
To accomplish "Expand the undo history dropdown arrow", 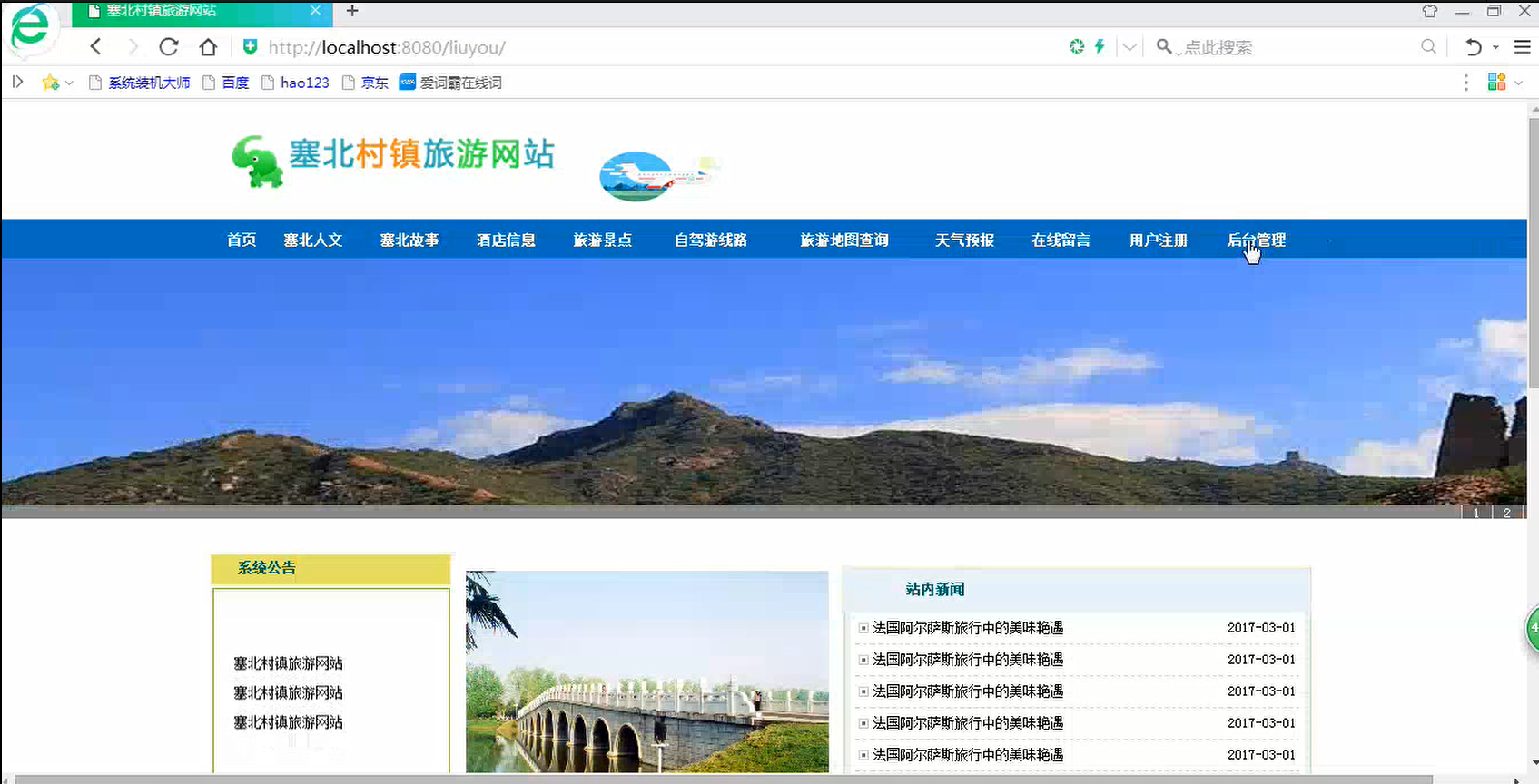I will click(x=1495, y=47).
